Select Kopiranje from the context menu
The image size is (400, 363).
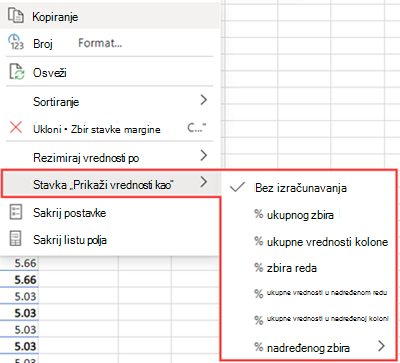tap(110, 16)
